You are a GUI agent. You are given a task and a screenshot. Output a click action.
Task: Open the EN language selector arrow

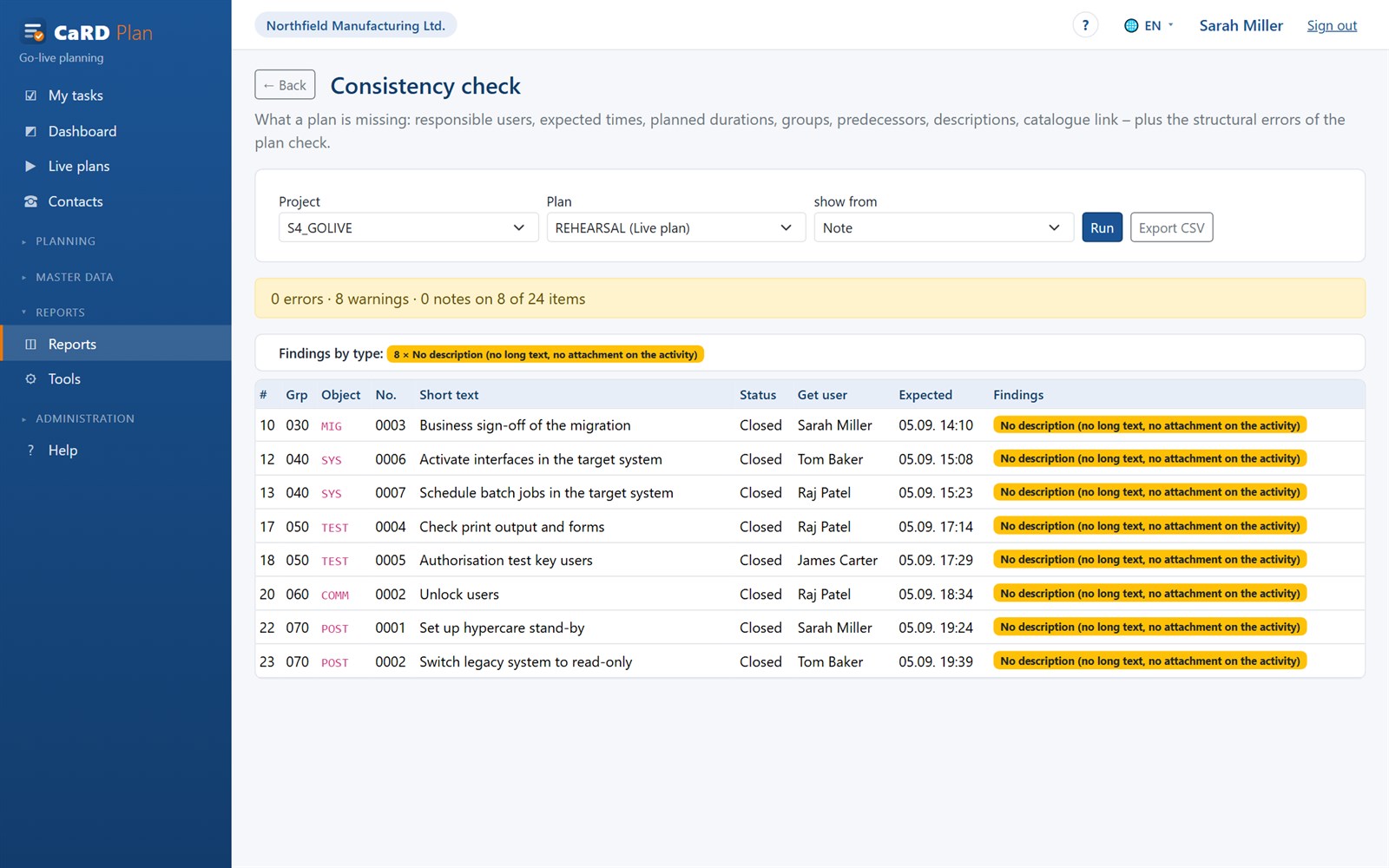click(1170, 25)
